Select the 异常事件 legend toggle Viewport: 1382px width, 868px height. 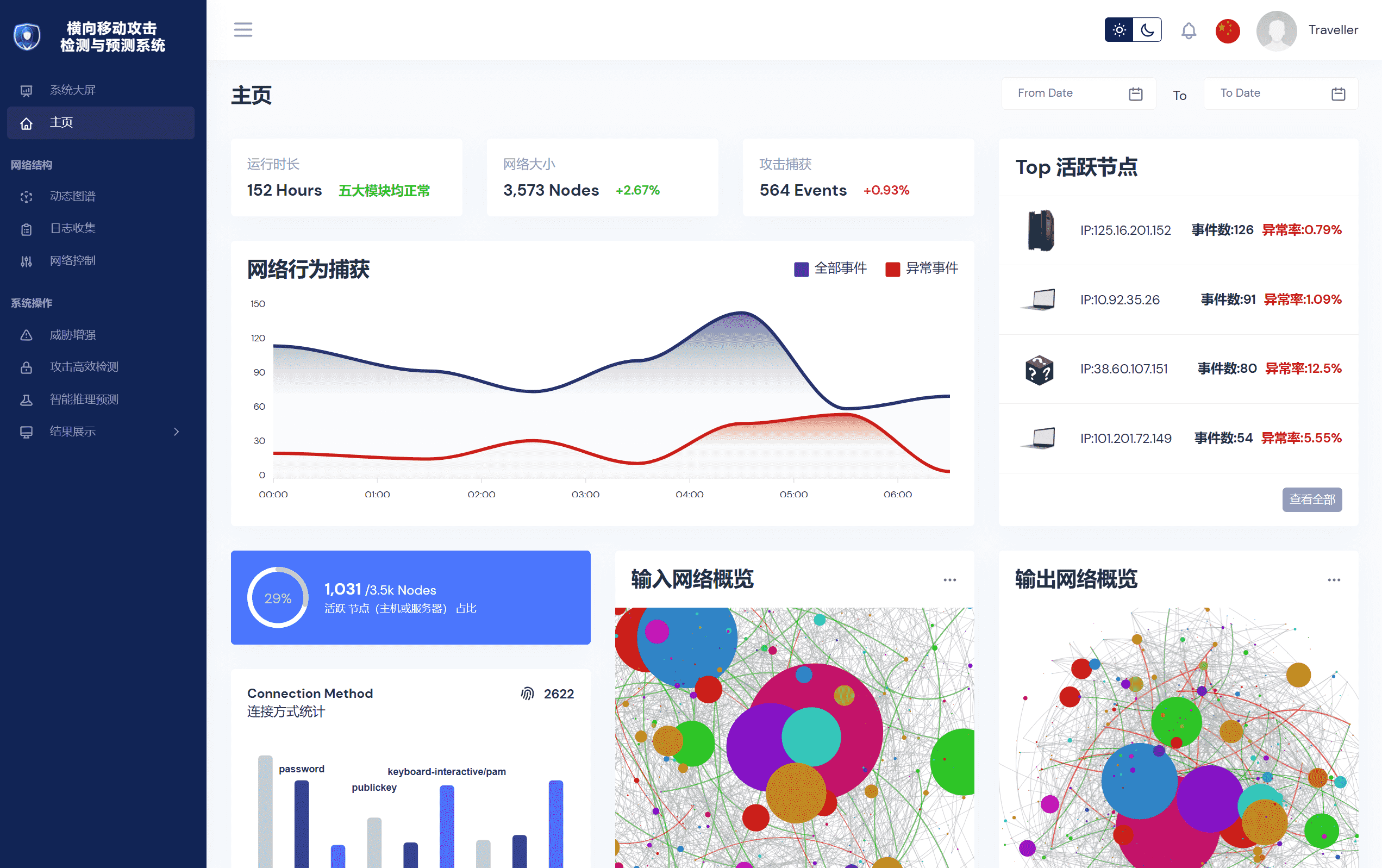(921, 268)
